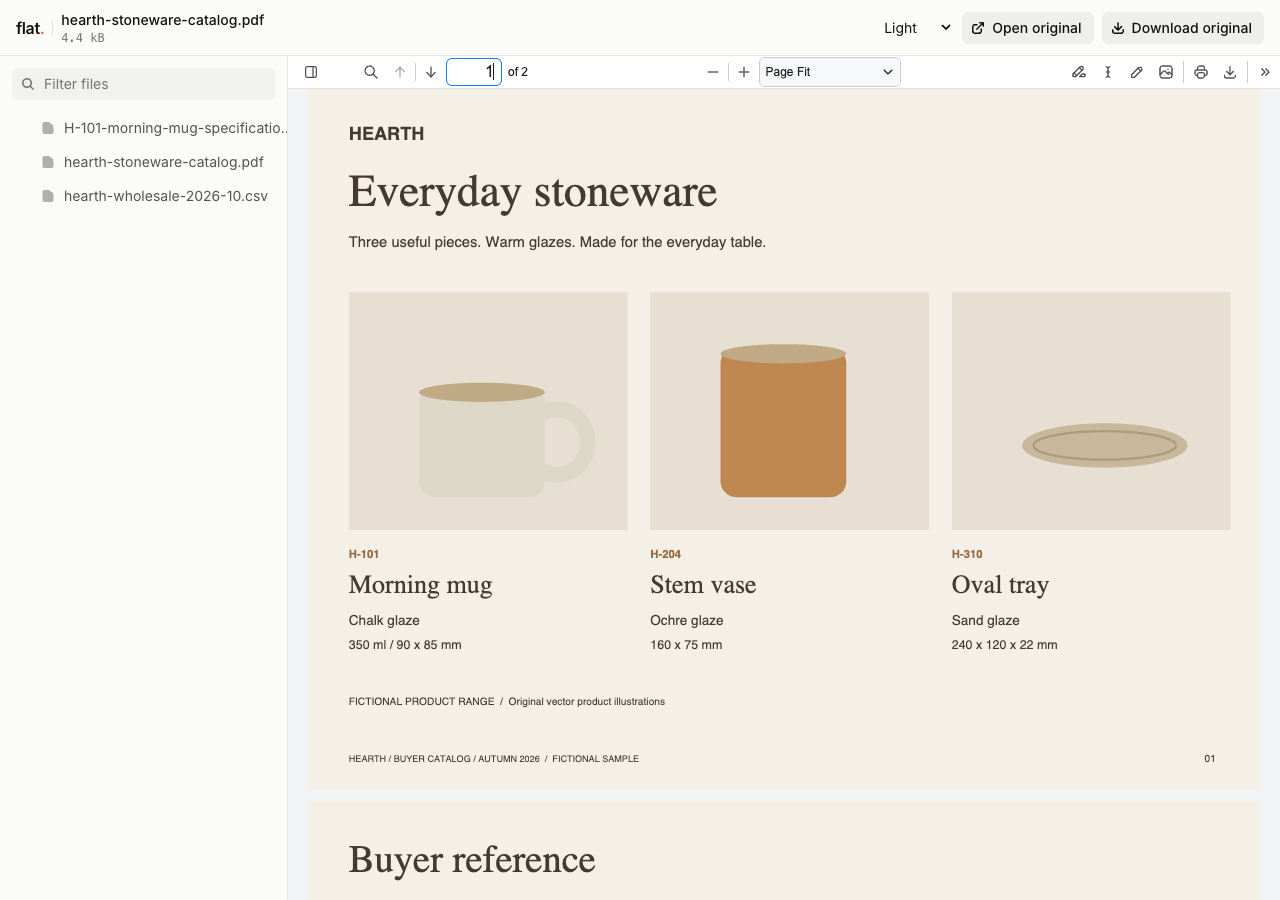
Task: Select the highlight annotation tool
Action: pyautogui.click(x=1079, y=72)
